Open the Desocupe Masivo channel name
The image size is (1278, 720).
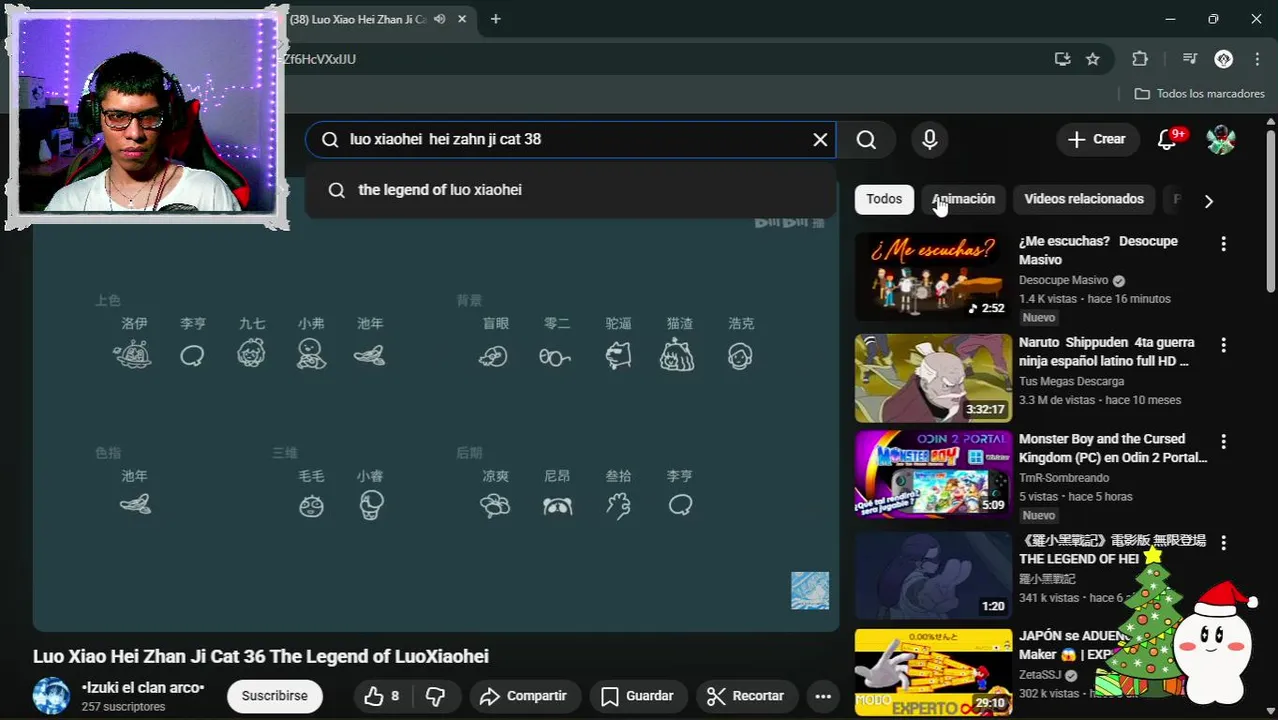point(1063,280)
